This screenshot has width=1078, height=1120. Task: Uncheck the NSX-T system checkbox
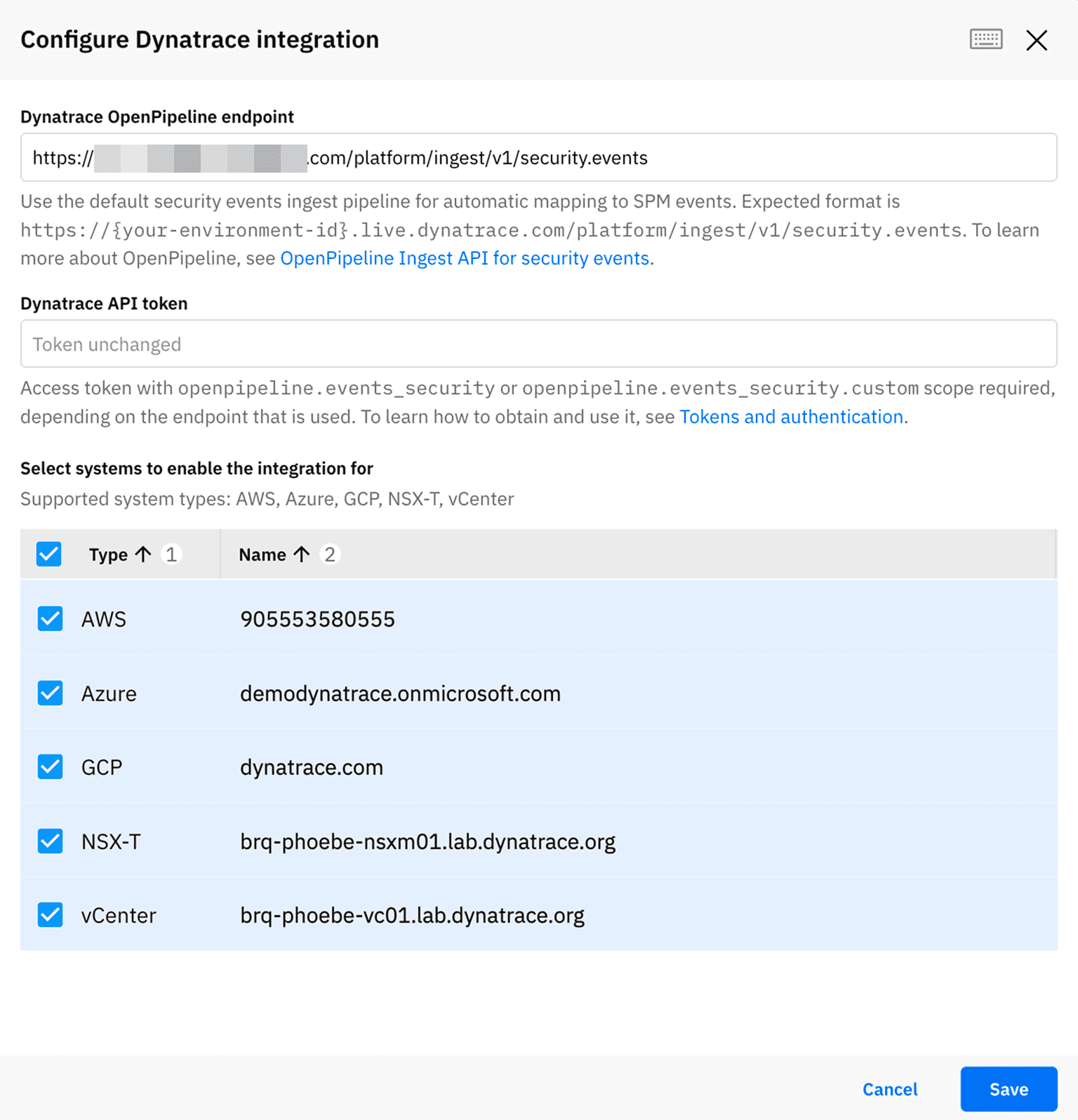tap(50, 841)
